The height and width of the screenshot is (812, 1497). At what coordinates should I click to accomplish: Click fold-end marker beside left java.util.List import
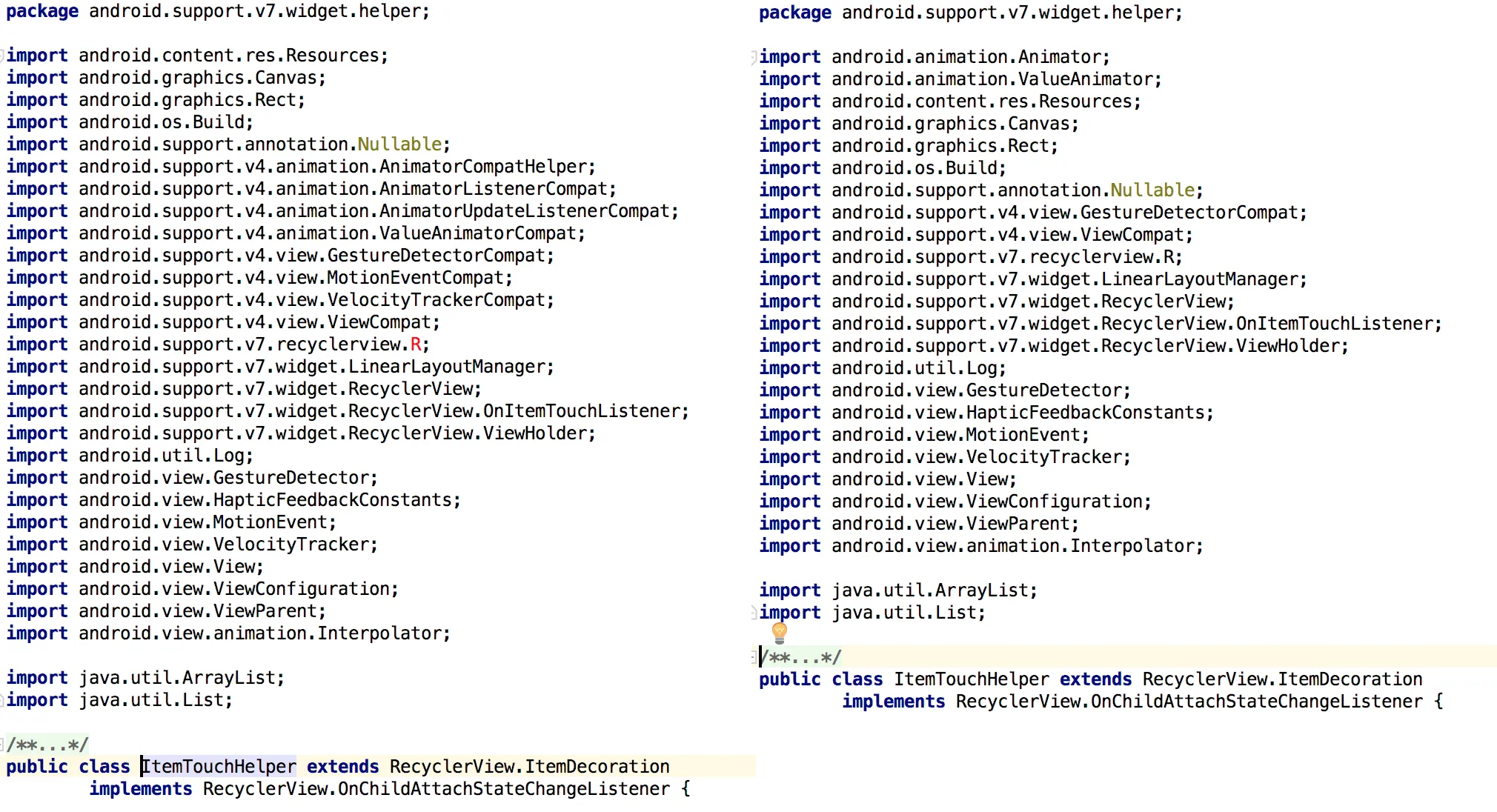coord(2,699)
